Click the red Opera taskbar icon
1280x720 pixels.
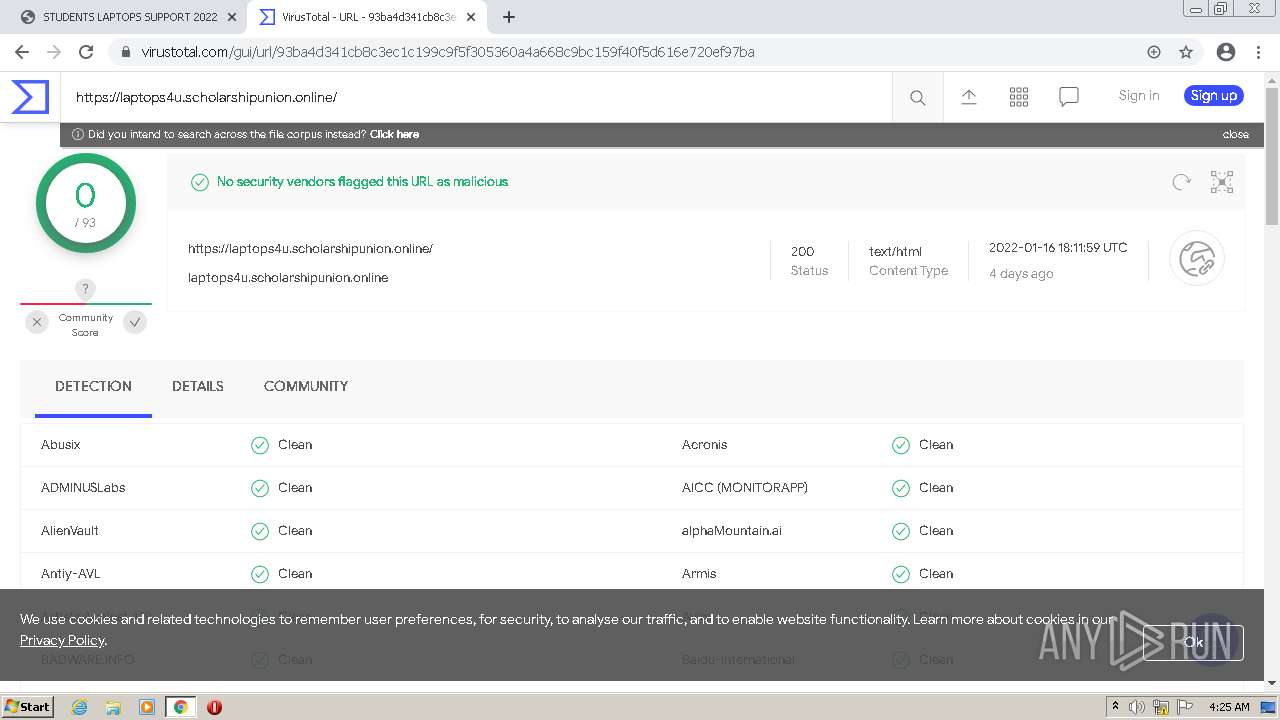(x=214, y=707)
